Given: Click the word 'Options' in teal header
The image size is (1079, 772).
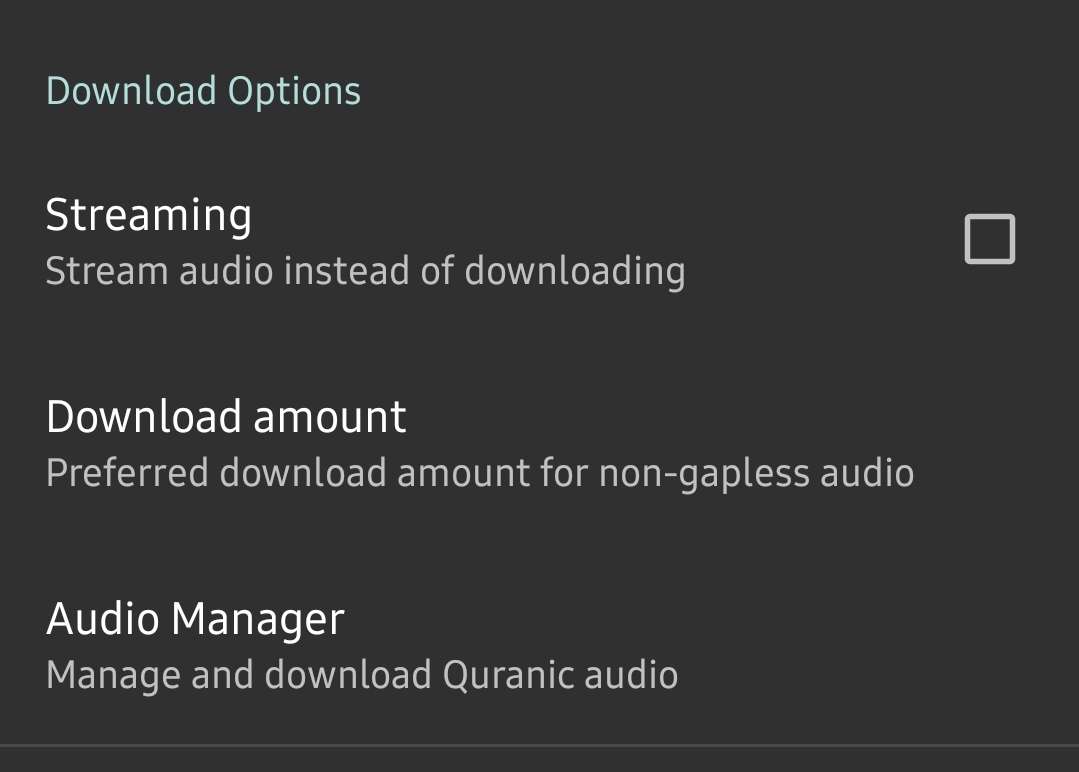Looking at the screenshot, I should tap(295, 93).
